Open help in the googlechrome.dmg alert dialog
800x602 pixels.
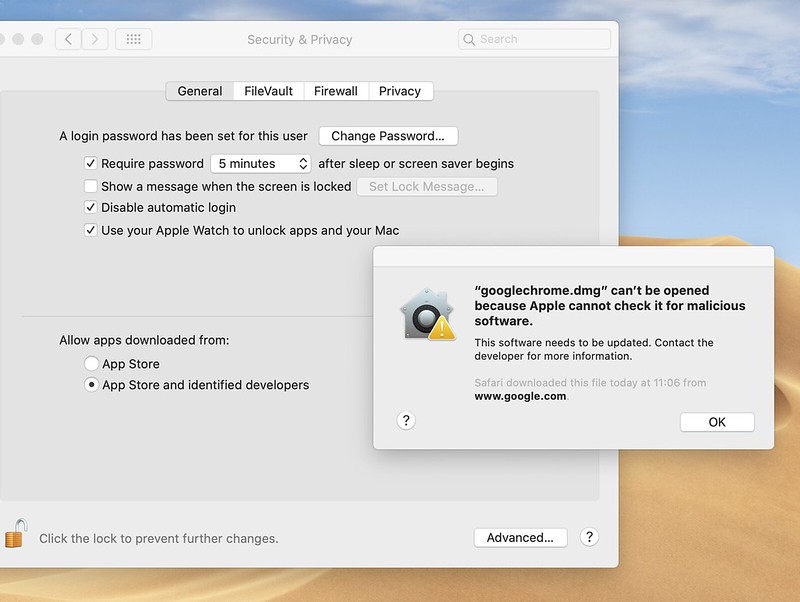click(406, 420)
